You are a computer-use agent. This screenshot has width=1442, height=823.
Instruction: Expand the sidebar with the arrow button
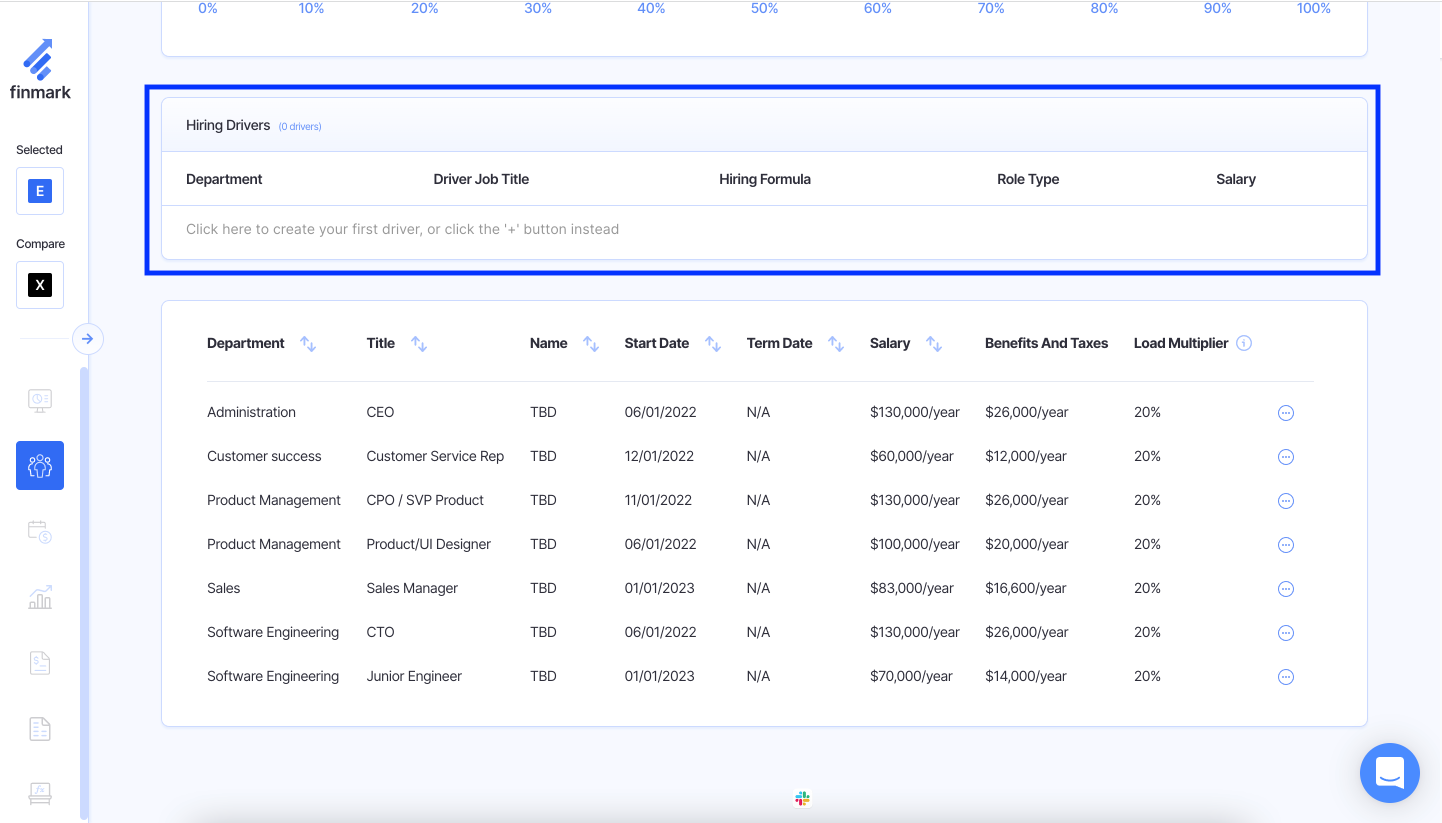[88, 339]
